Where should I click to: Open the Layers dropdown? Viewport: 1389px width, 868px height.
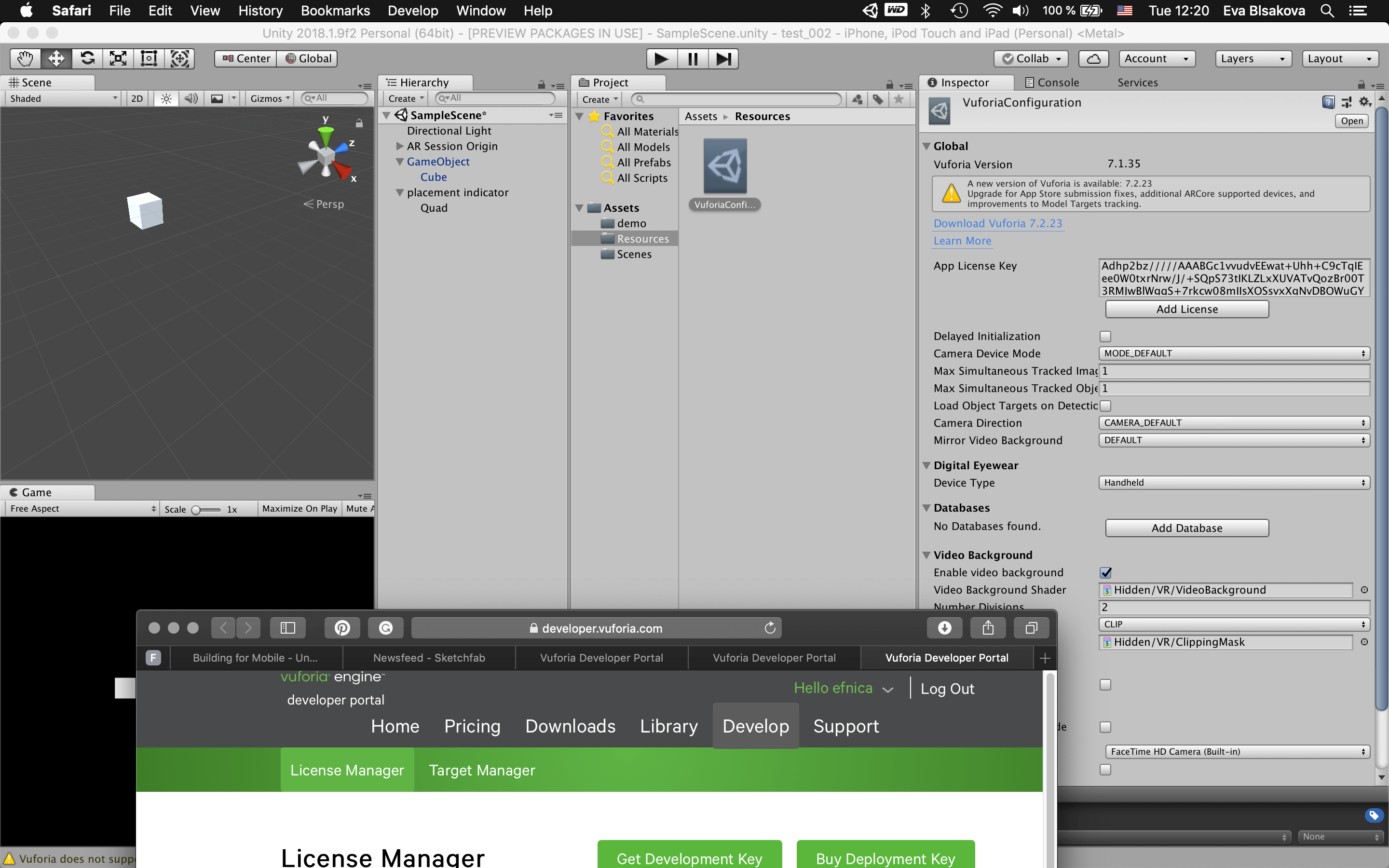tap(1253, 58)
